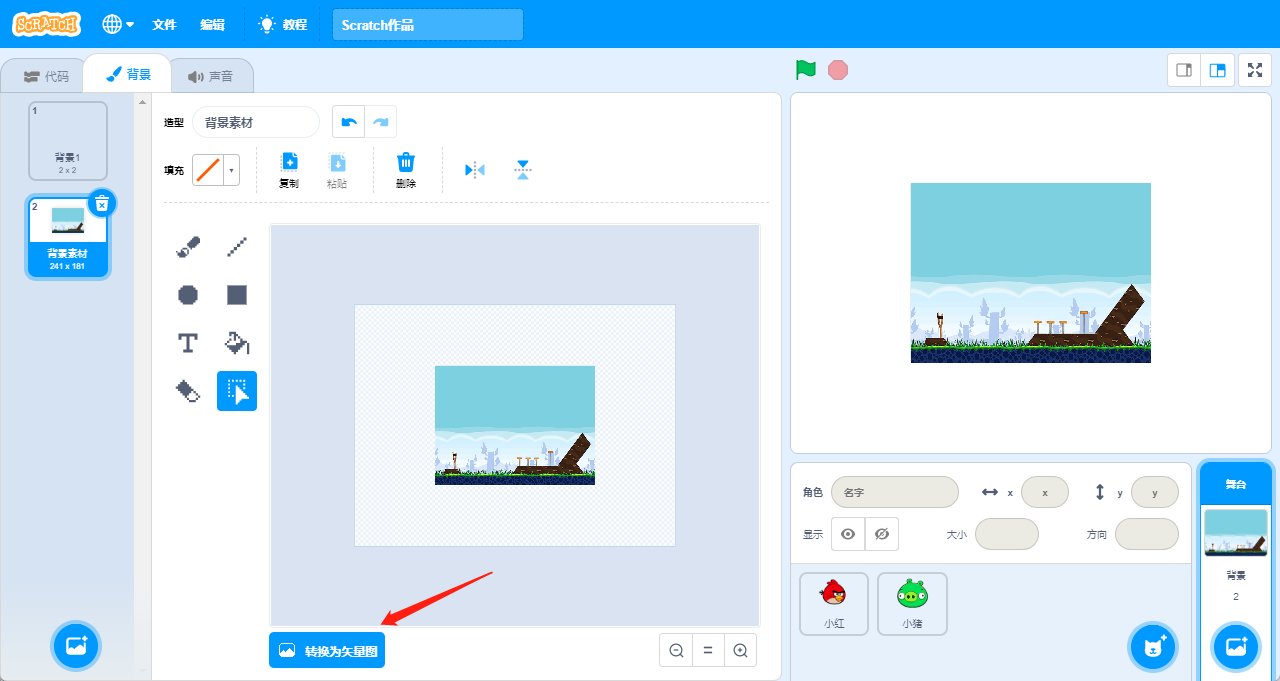Select backdrop thumbnail 背景1
The width and height of the screenshot is (1280, 681).
[68, 141]
